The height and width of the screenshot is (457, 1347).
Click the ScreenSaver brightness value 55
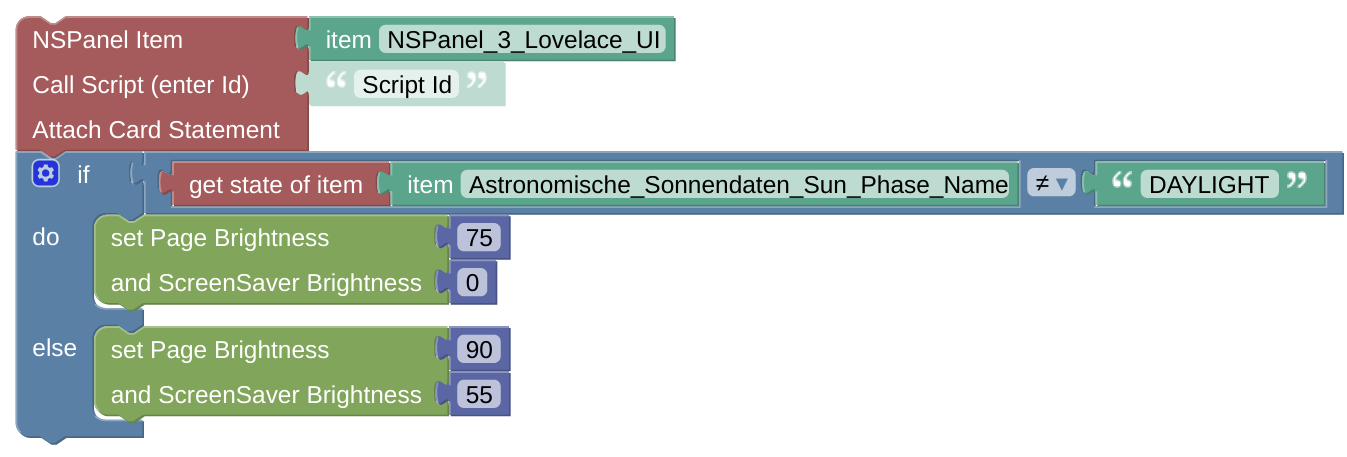tap(479, 395)
